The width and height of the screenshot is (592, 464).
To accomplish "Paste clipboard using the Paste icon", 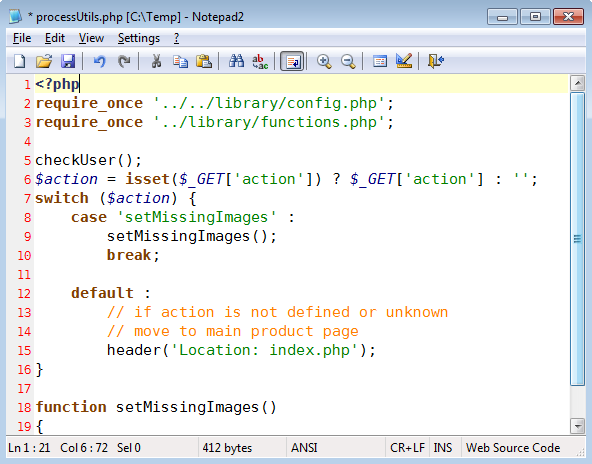I will [204, 61].
